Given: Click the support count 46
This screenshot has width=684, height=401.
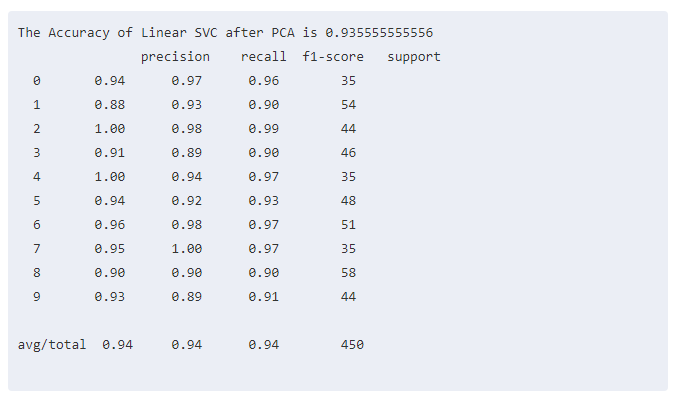Looking at the screenshot, I should pyautogui.click(x=348, y=153).
